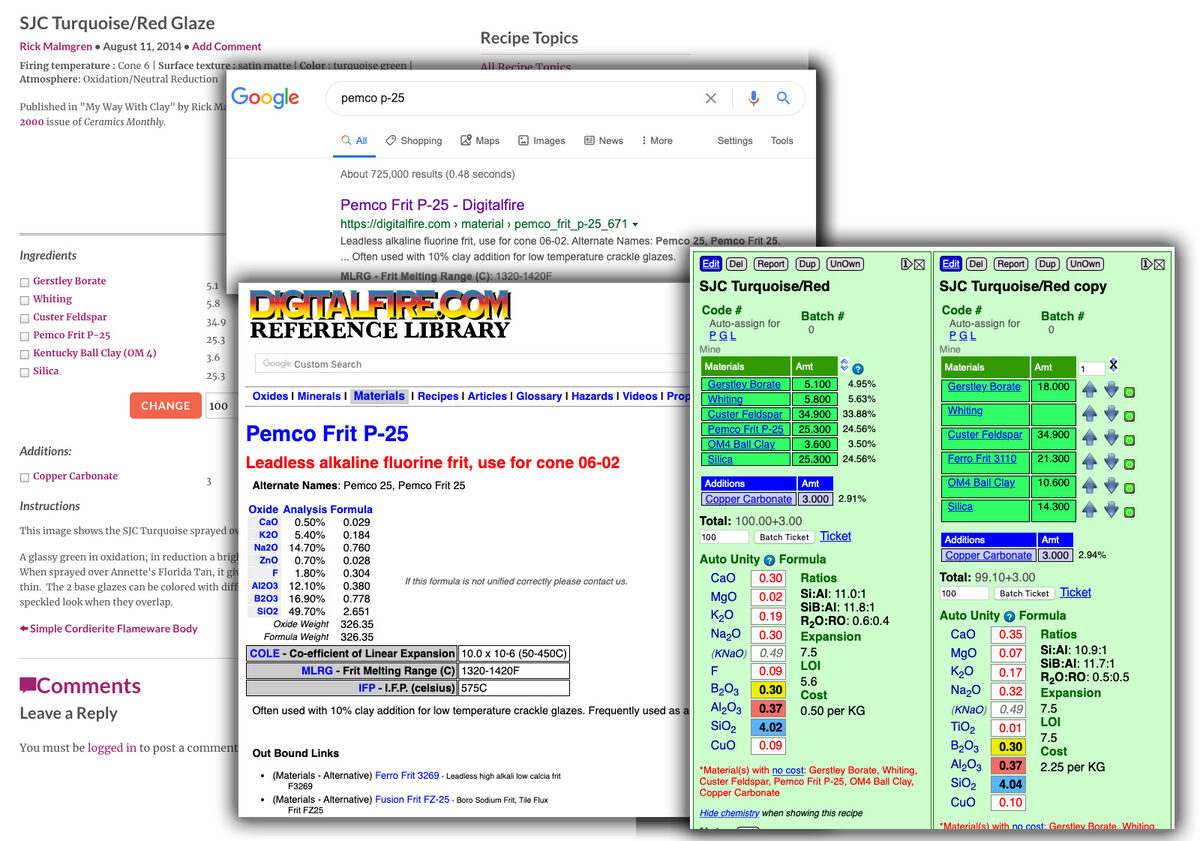The image size is (1200, 841).
Task: Click the Google search magnifier icon
Action: 783,98
